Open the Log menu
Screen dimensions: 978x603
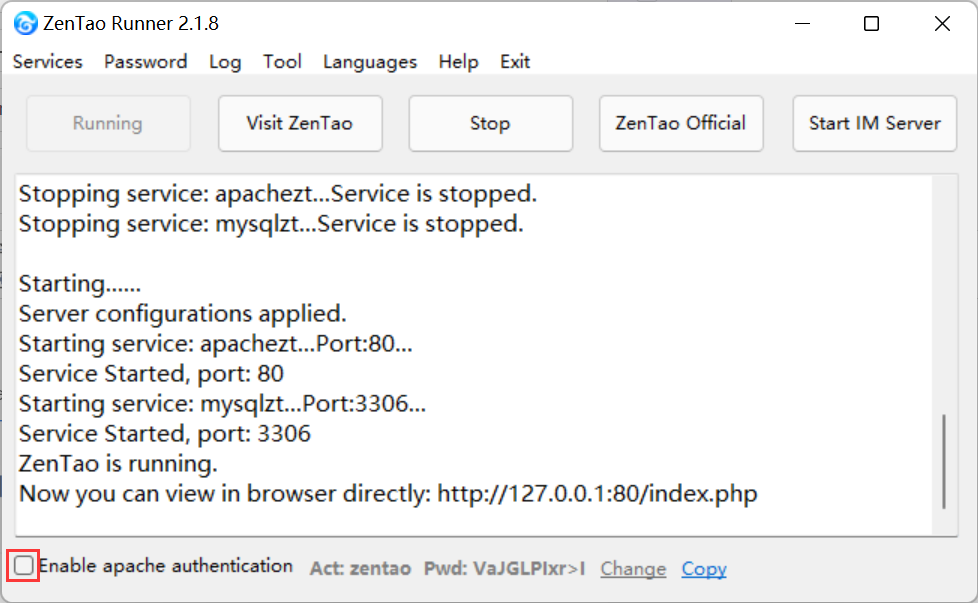(x=225, y=62)
